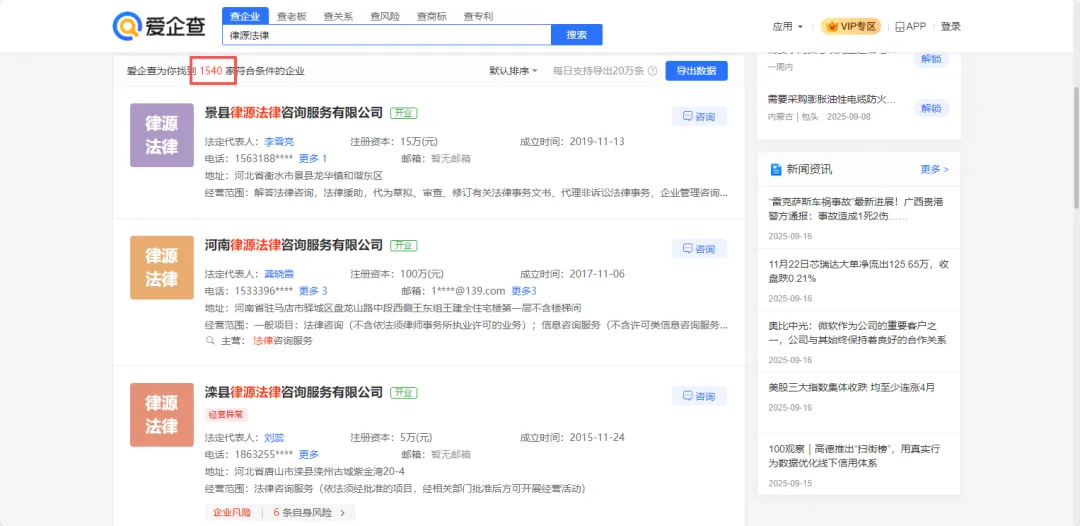Open legal representative 龚晓雷
The width and height of the screenshot is (1080, 526).
coord(279,274)
